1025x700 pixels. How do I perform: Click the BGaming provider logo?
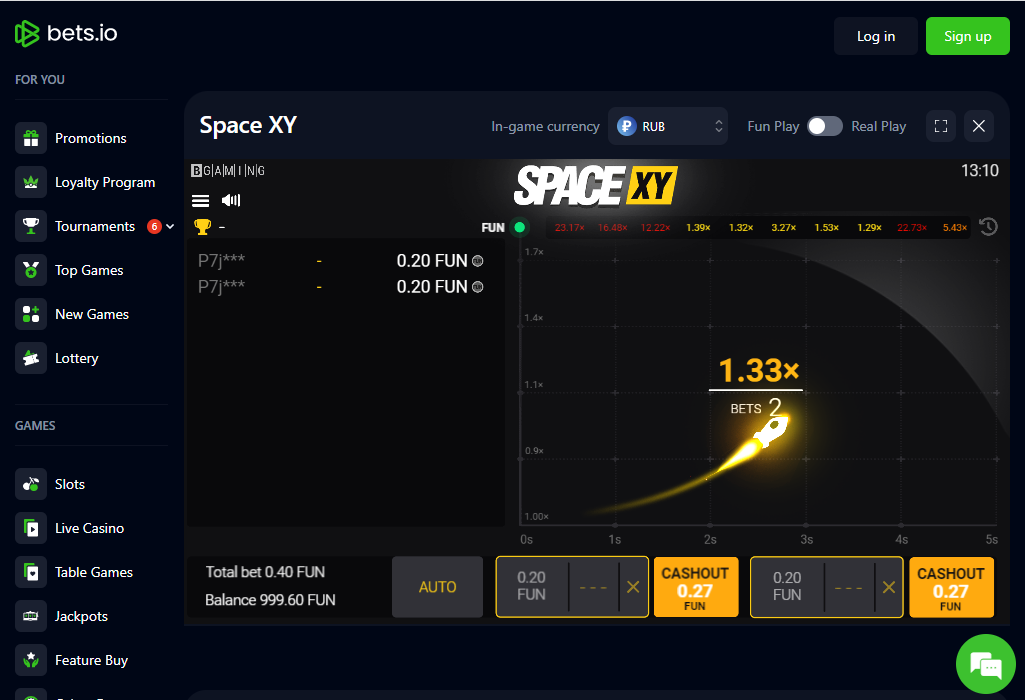tap(228, 171)
